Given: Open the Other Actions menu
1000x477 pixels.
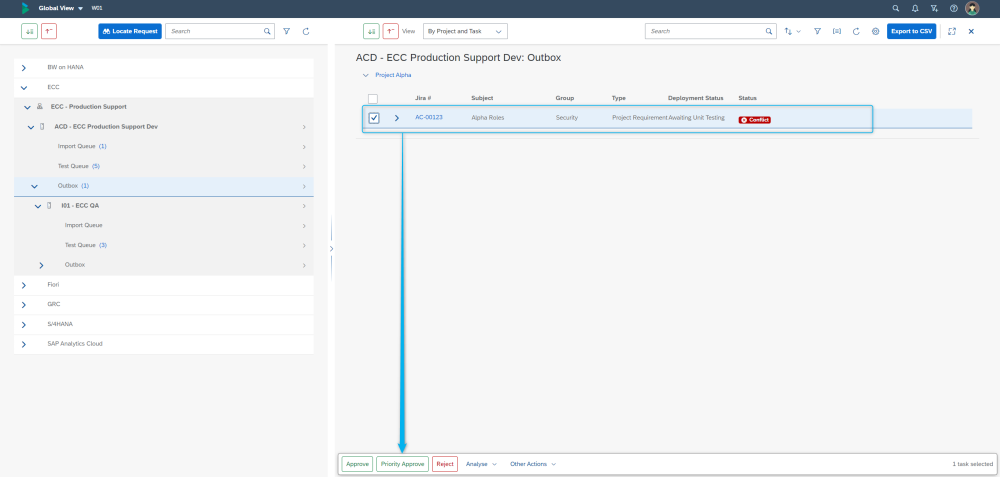Looking at the screenshot, I should pyautogui.click(x=533, y=464).
